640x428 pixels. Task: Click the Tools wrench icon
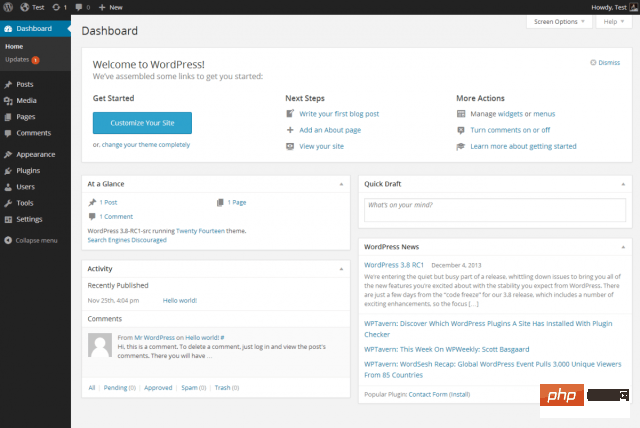(x=8, y=203)
